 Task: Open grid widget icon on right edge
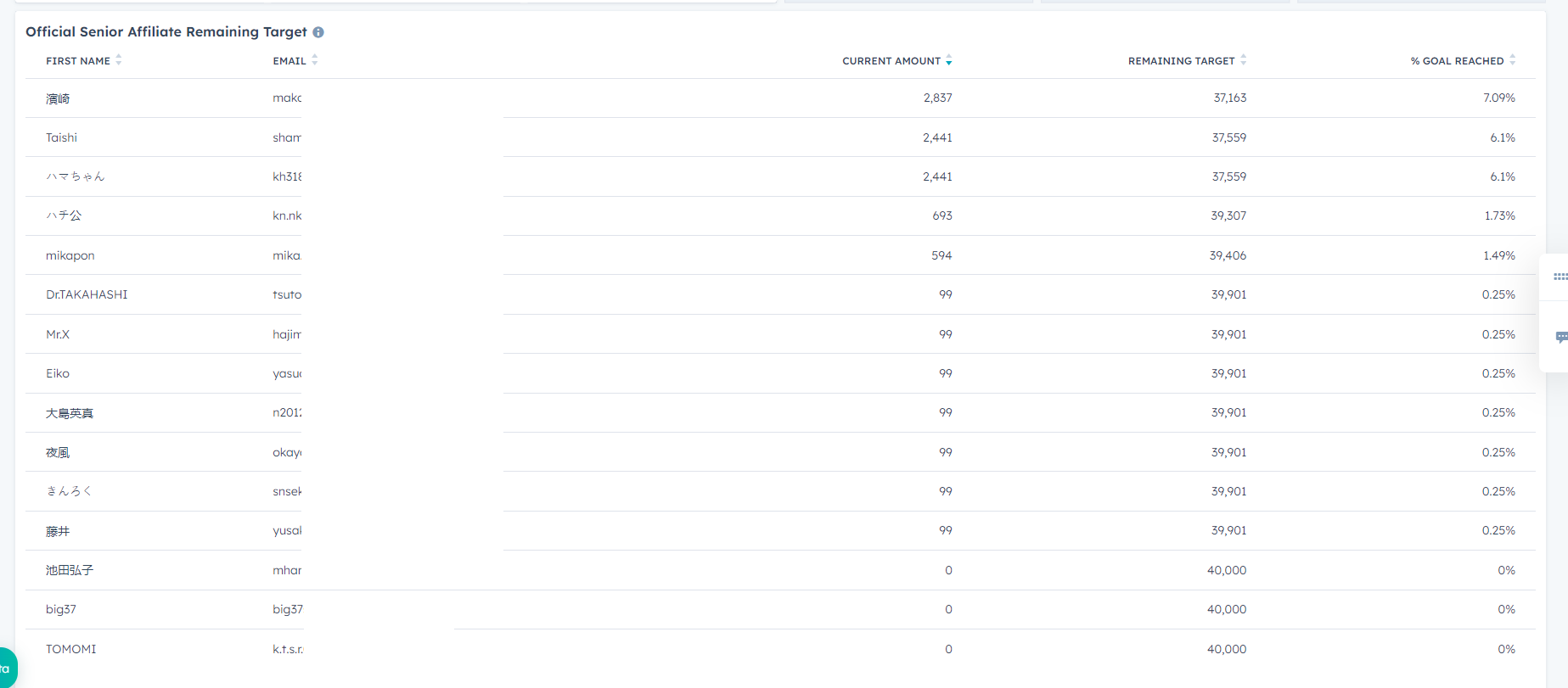1560,277
